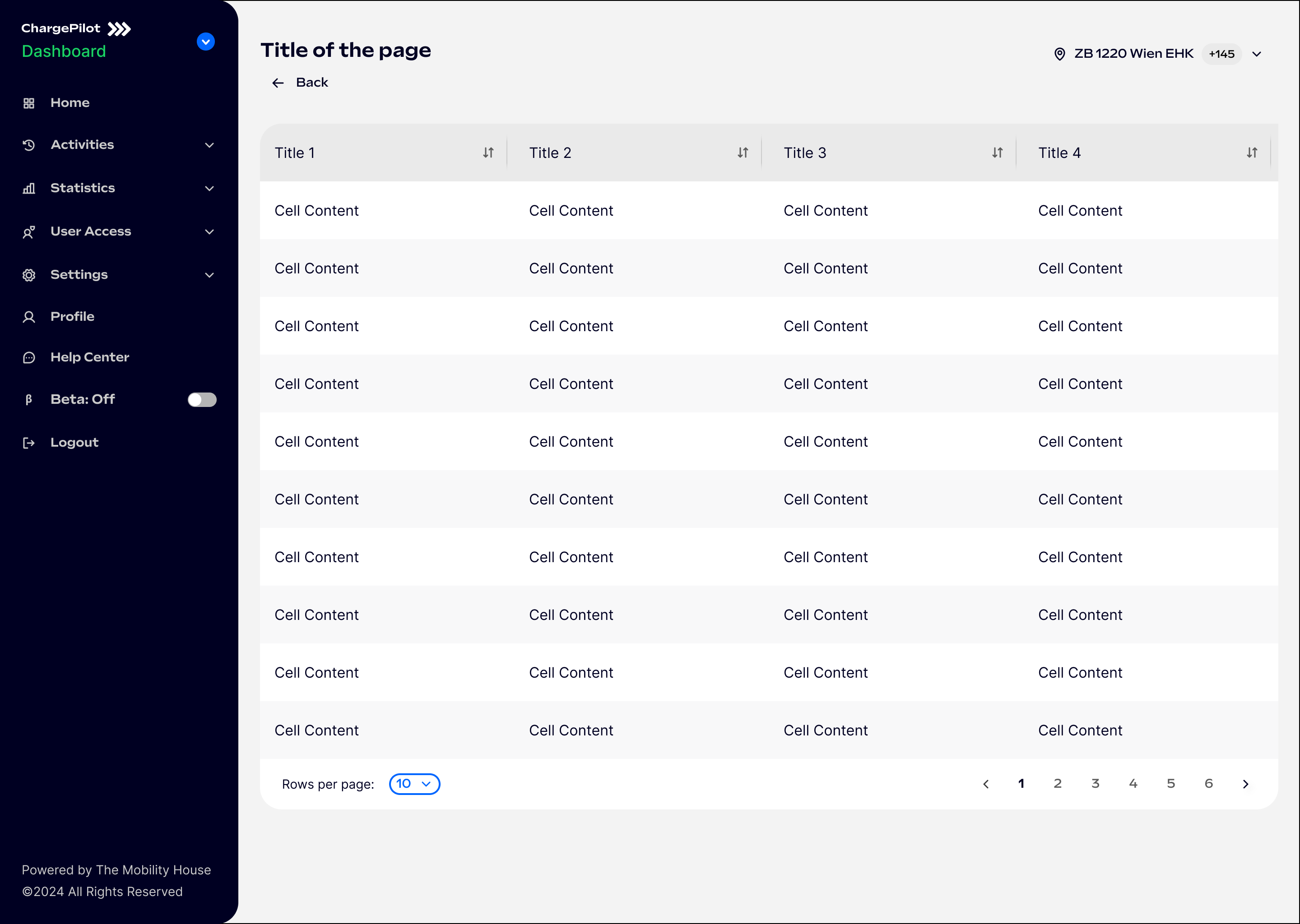Click the Help Center chat icon
The width and height of the screenshot is (1300, 924).
(29, 357)
